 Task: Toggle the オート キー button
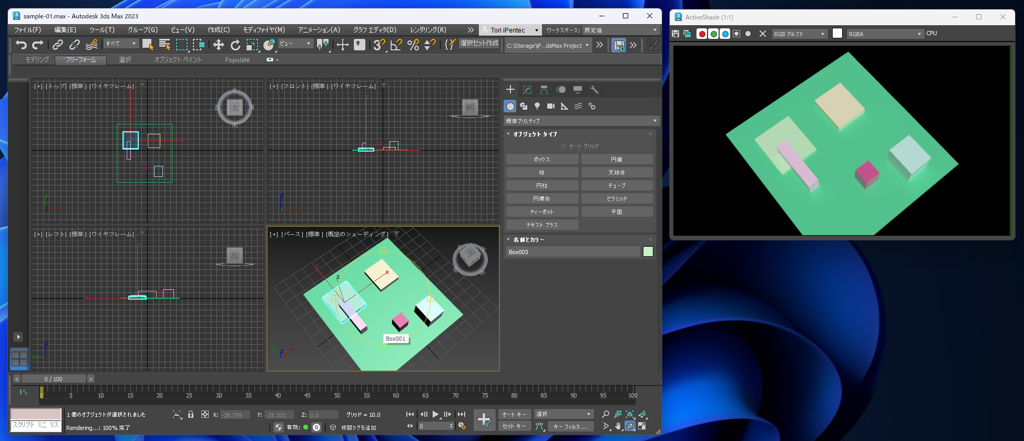pos(515,414)
